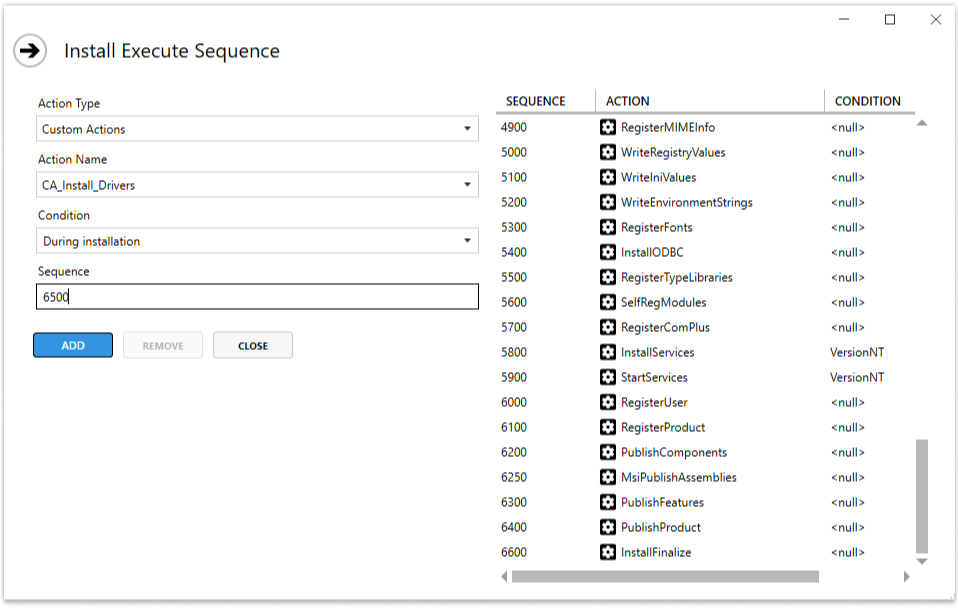Screen dimensions: 959x608
Task: Click the gear icon for RegisterTypeLibraries
Action: (x=607, y=277)
